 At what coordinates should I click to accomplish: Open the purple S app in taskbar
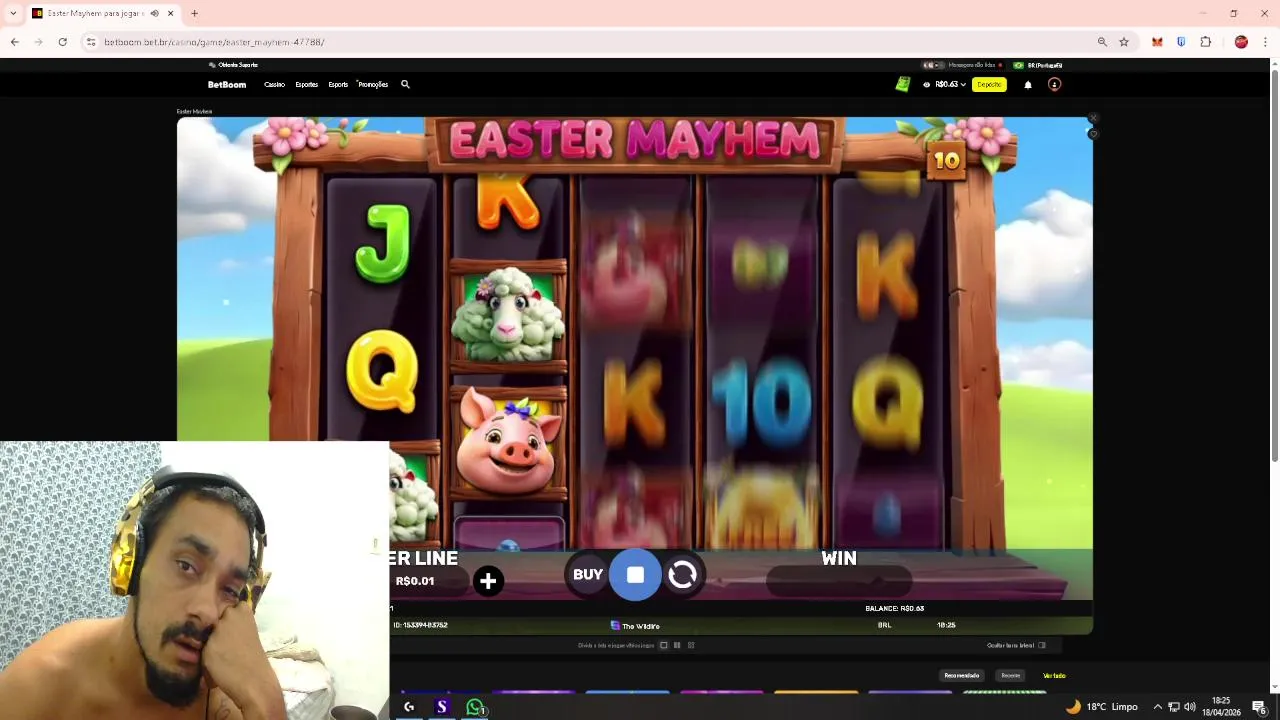pyautogui.click(x=442, y=707)
